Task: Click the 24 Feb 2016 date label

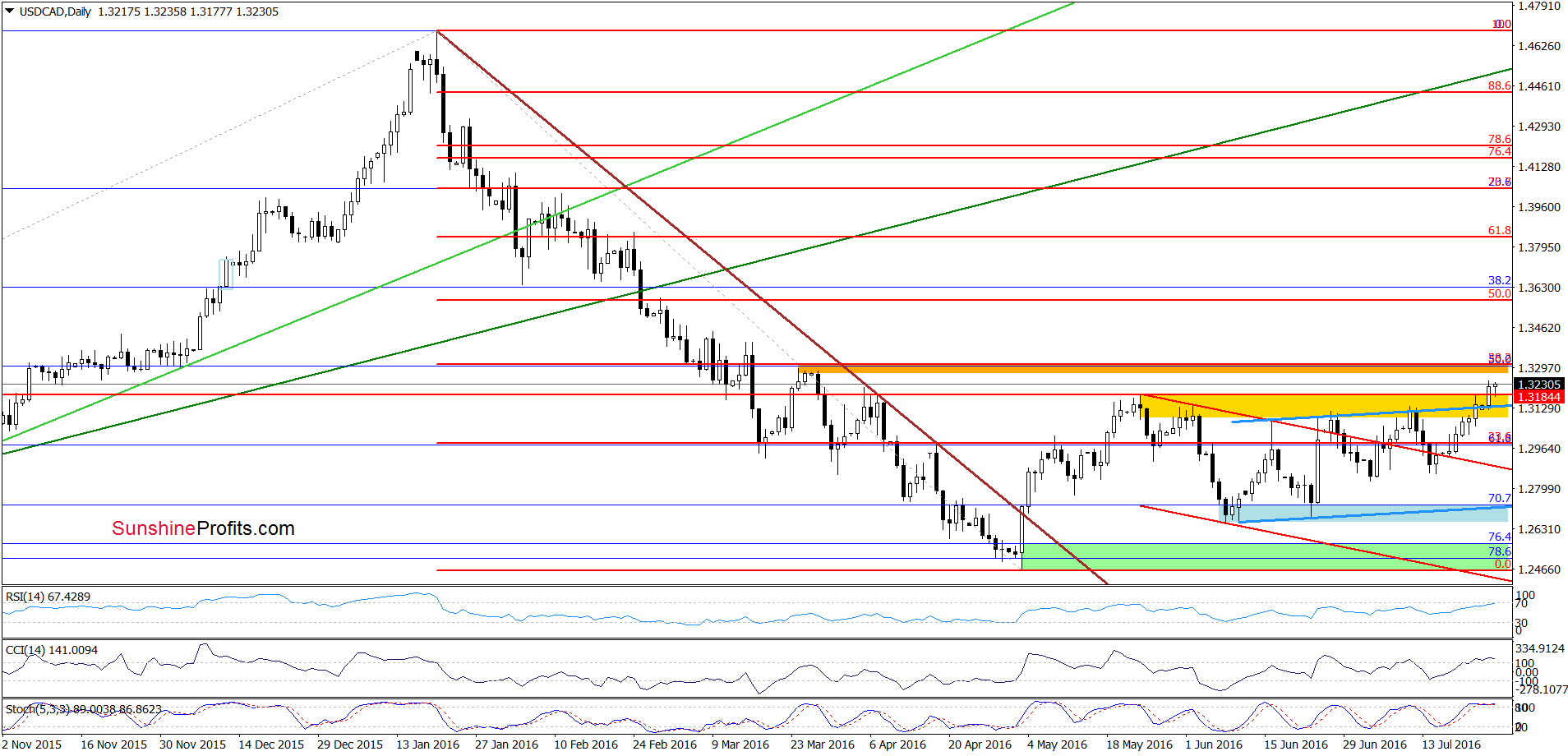Action: 665,744
